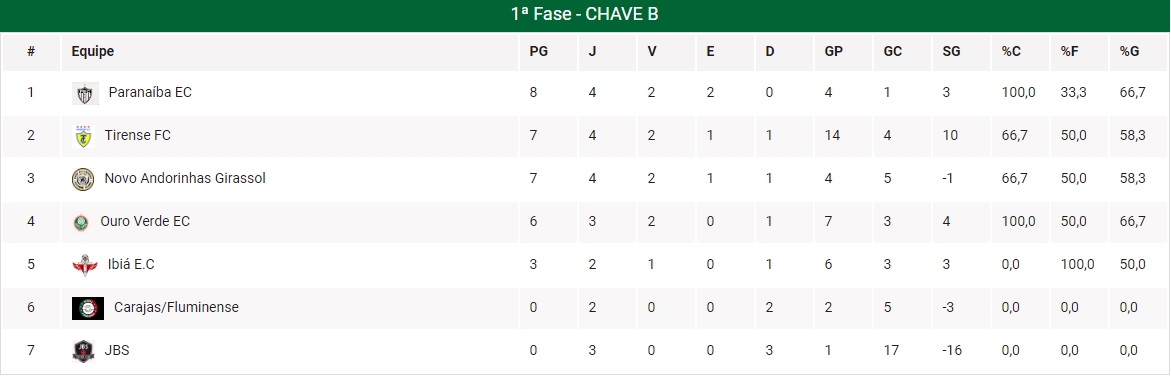
Task: Sort by the PG column header
Action: [538, 52]
